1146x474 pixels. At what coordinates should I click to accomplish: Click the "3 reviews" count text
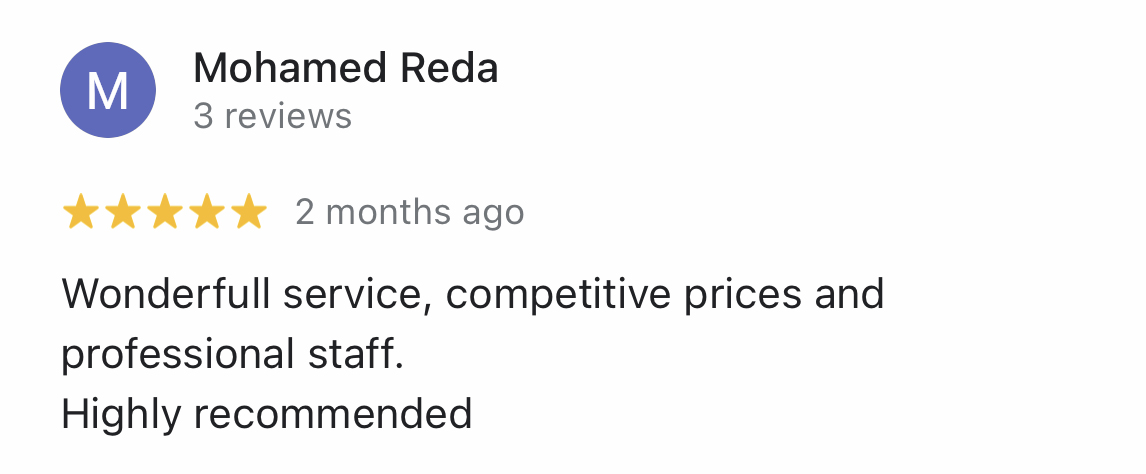pos(272,116)
